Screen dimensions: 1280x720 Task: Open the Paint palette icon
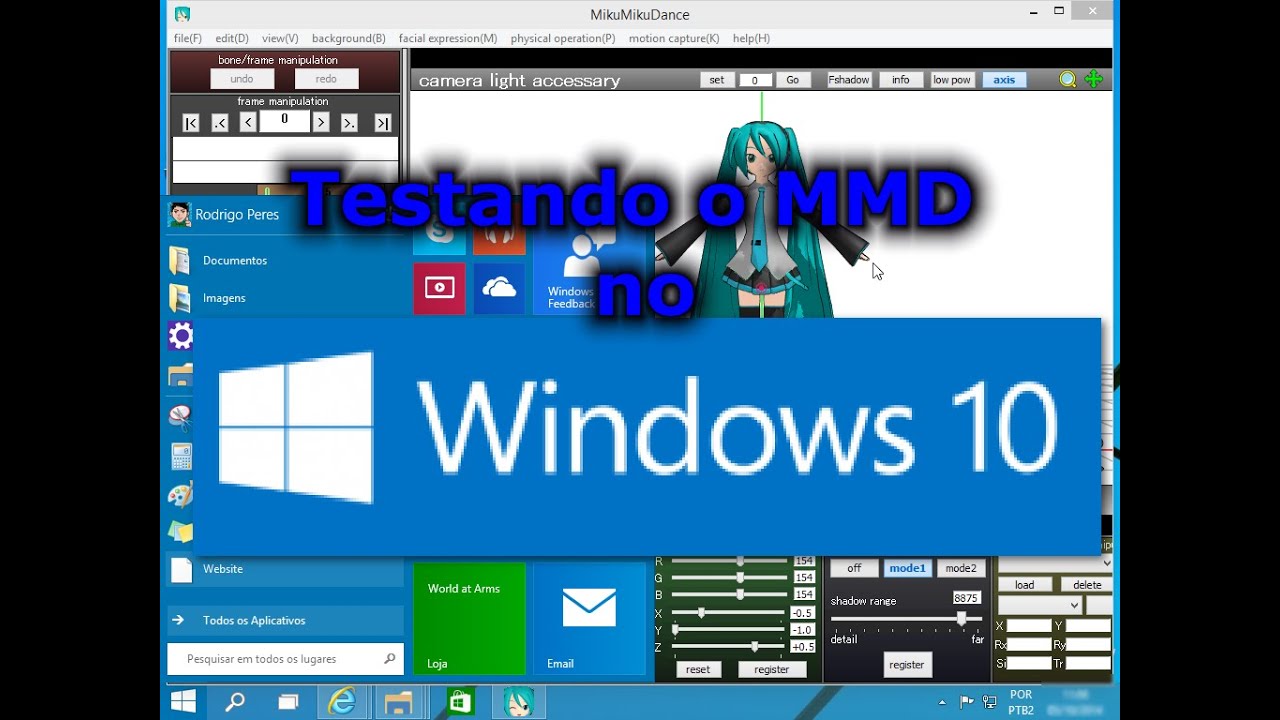180,495
